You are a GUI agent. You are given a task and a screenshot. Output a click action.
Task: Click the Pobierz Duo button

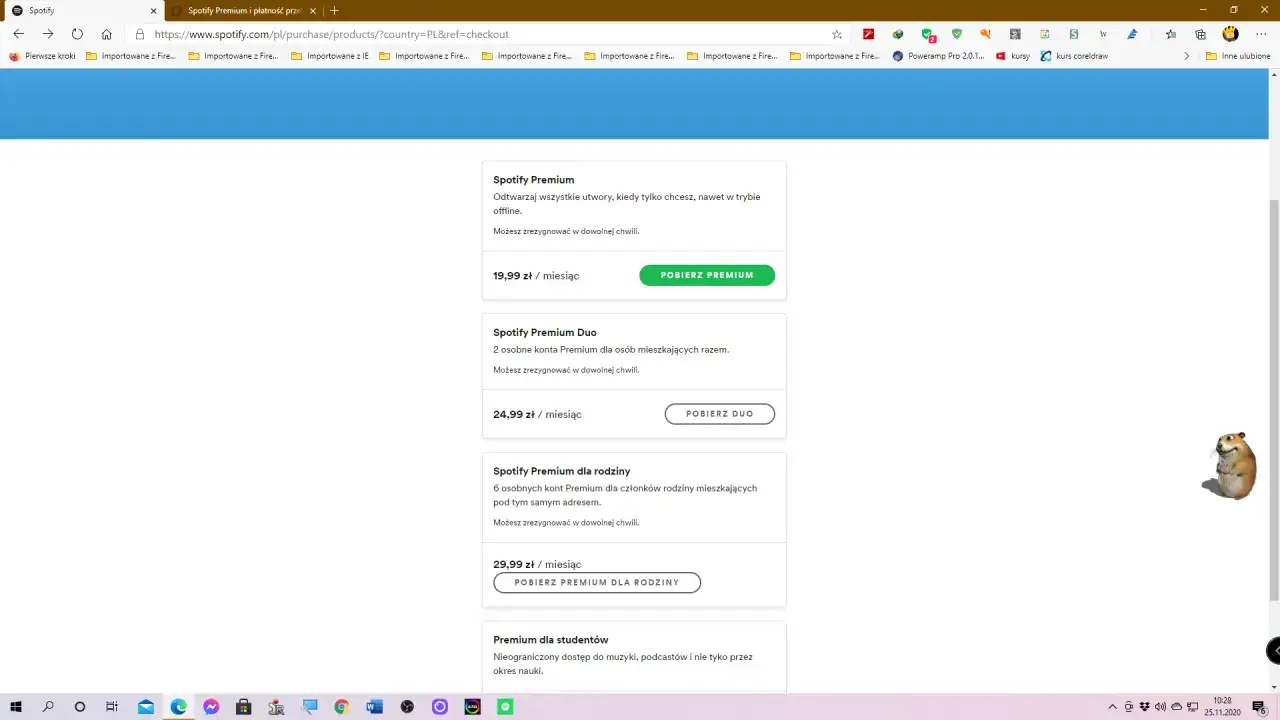pos(719,413)
